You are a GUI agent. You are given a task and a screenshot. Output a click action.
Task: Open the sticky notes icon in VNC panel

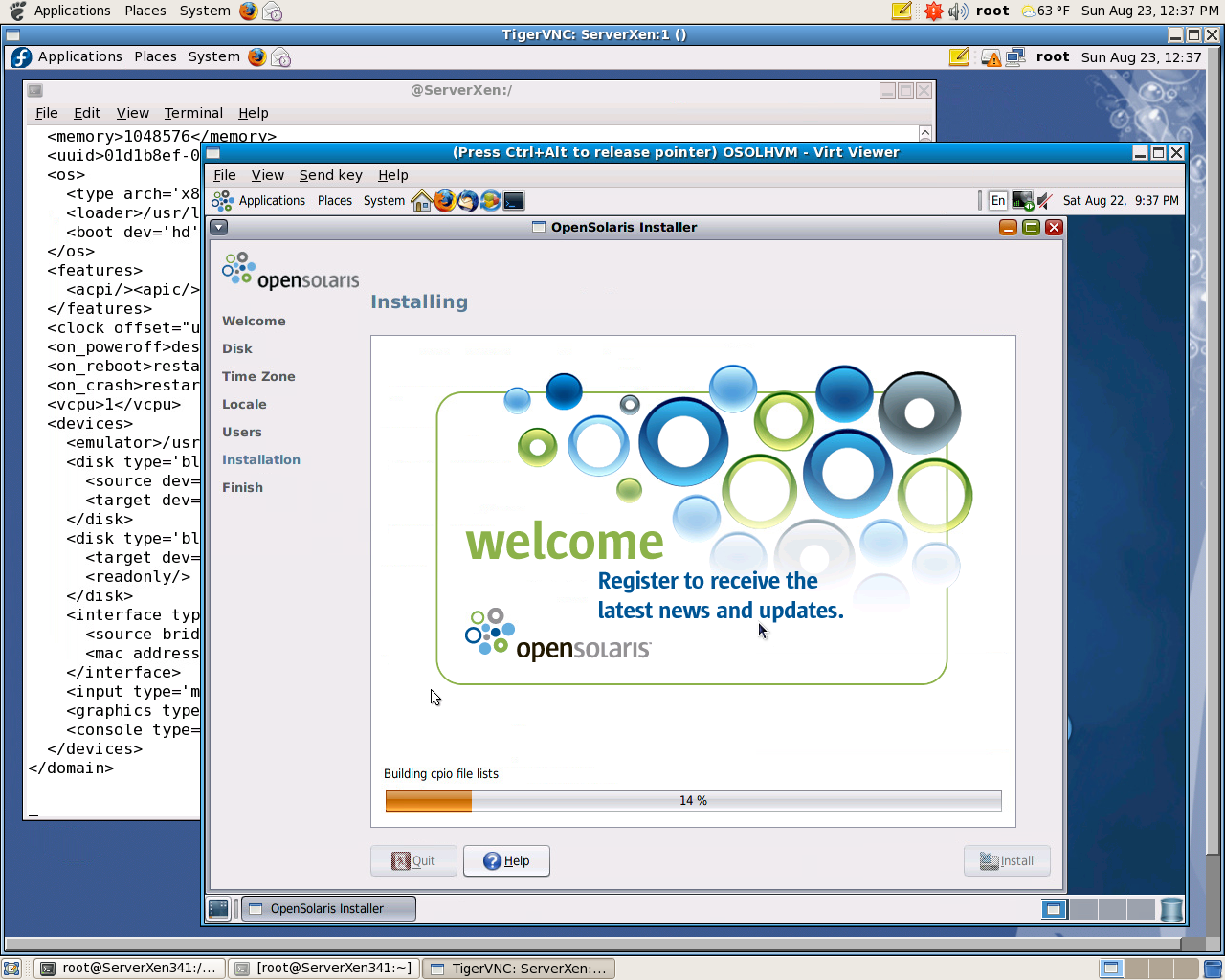tap(959, 57)
